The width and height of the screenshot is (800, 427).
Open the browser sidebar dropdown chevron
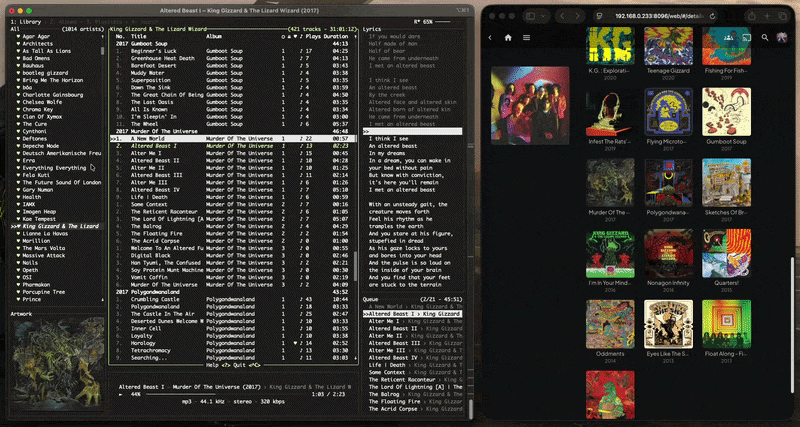(543, 16)
